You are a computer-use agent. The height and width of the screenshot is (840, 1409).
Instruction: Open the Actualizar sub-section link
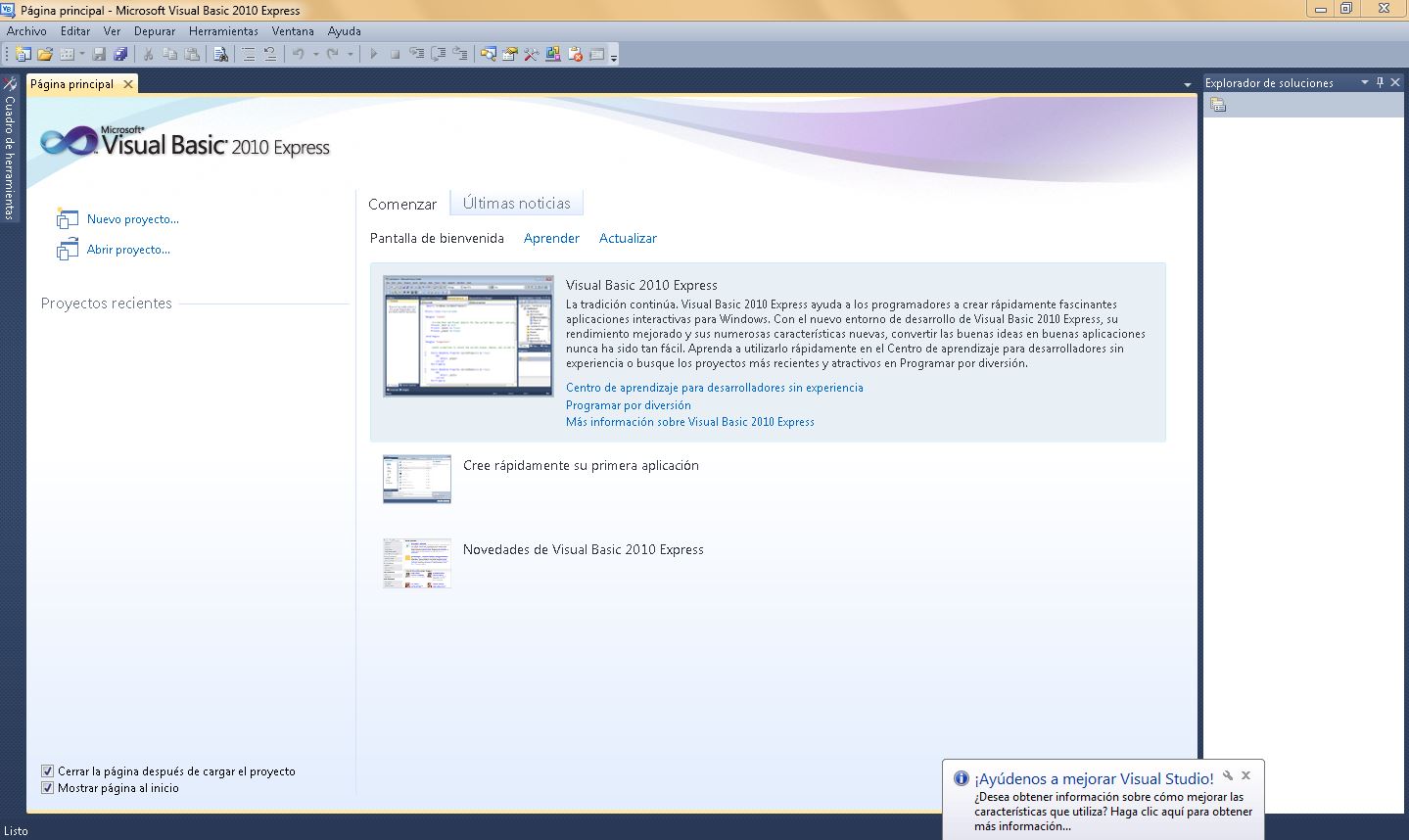pyautogui.click(x=628, y=238)
